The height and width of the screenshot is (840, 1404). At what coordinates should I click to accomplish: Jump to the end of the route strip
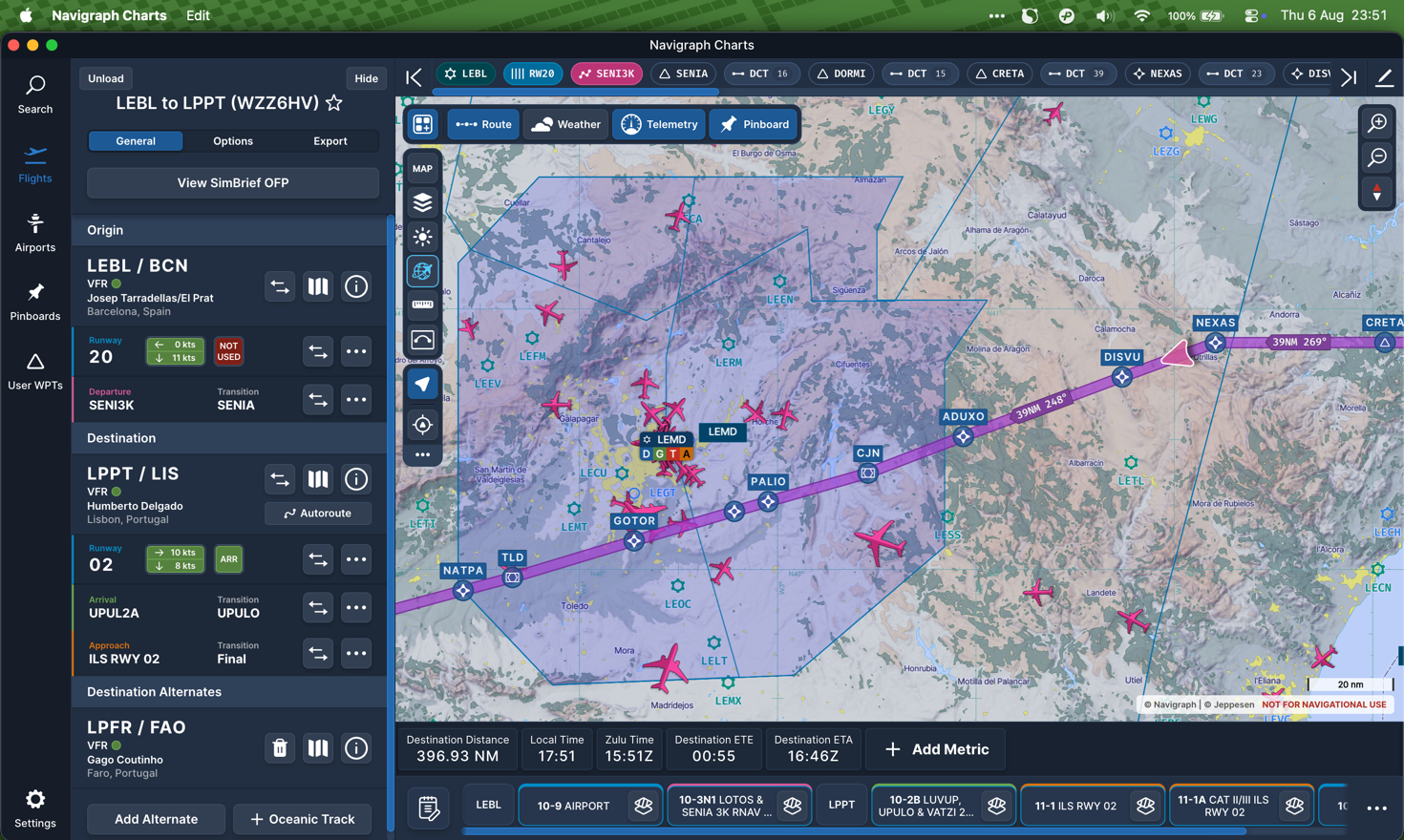[x=1349, y=76]
